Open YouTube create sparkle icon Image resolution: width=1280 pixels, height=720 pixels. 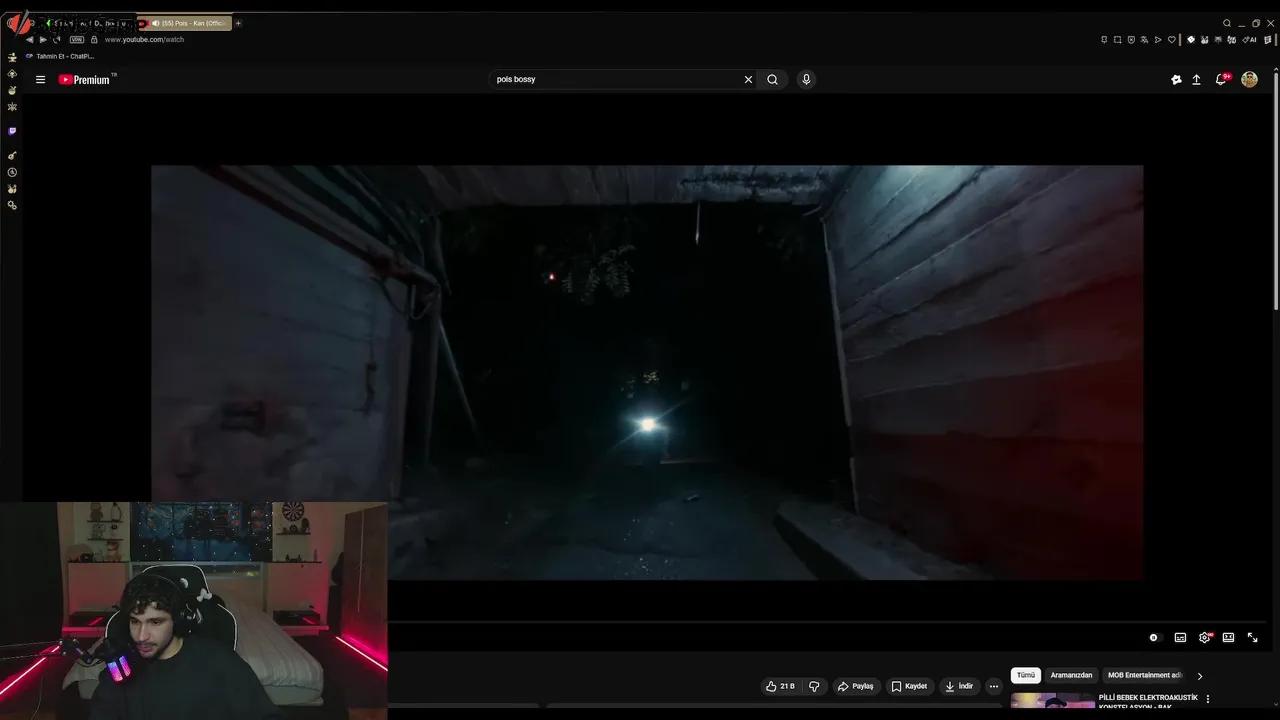1176,79
